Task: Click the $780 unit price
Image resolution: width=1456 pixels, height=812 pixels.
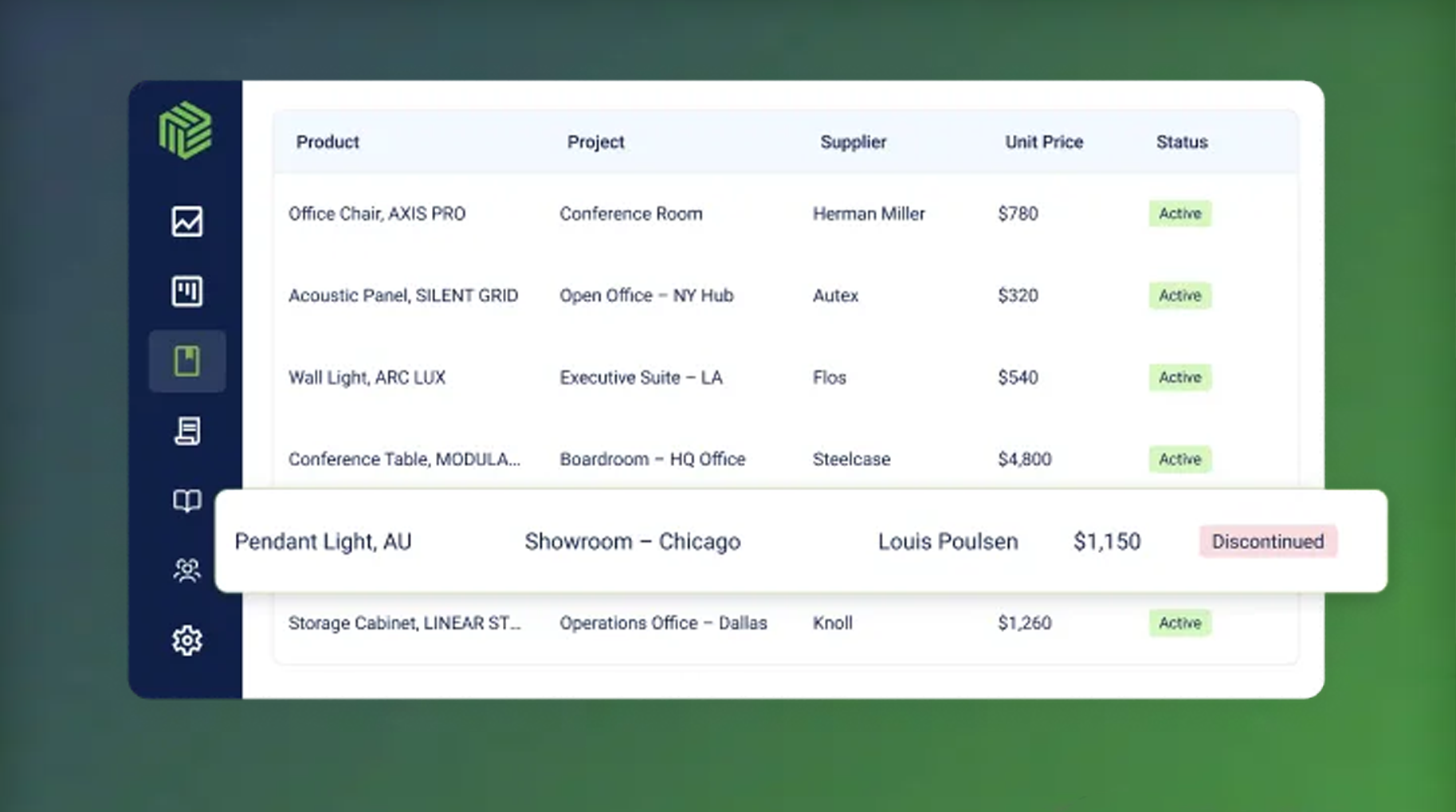Action: [1018, 214]
